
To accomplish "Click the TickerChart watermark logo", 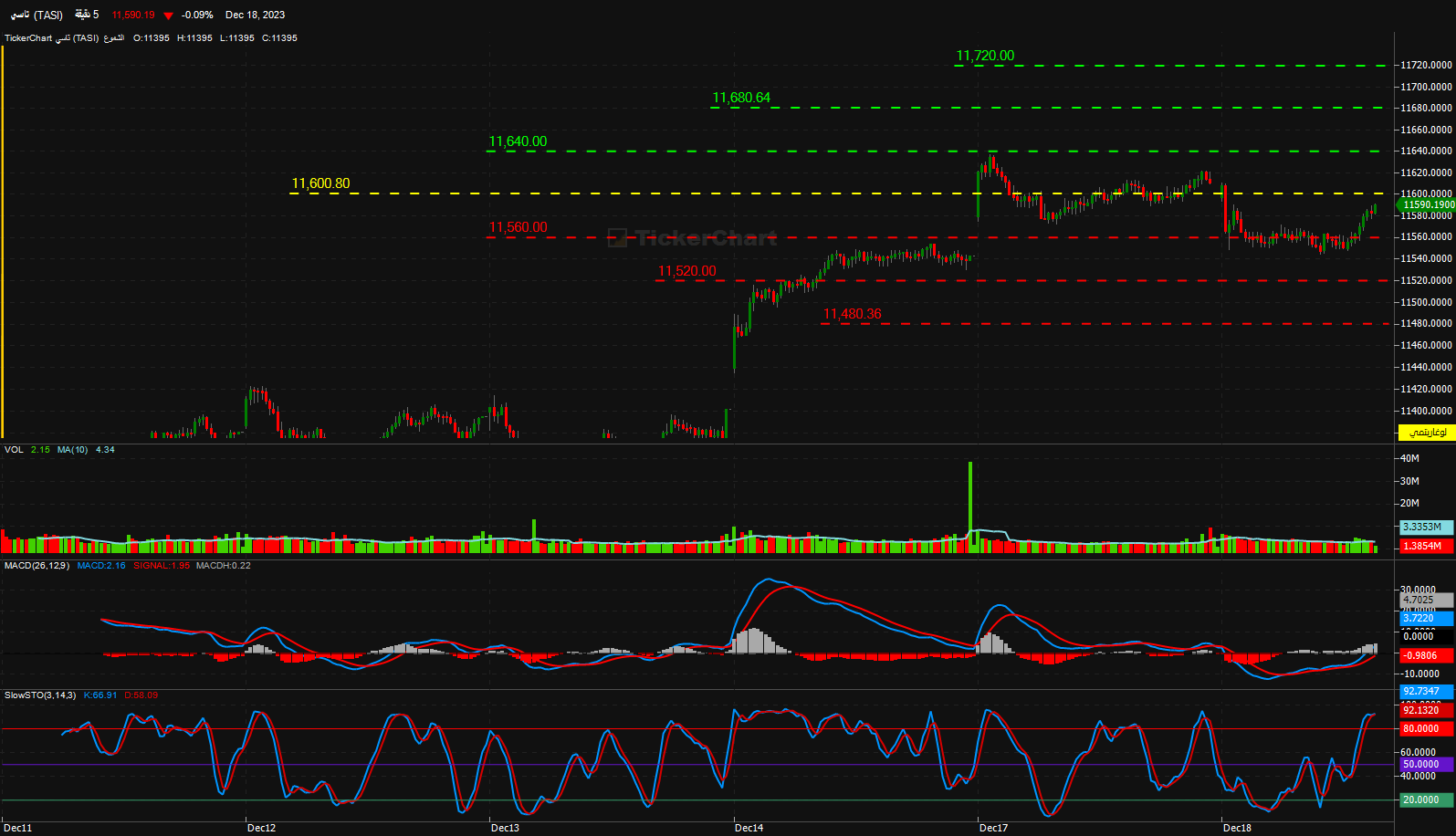I will 693,238.
